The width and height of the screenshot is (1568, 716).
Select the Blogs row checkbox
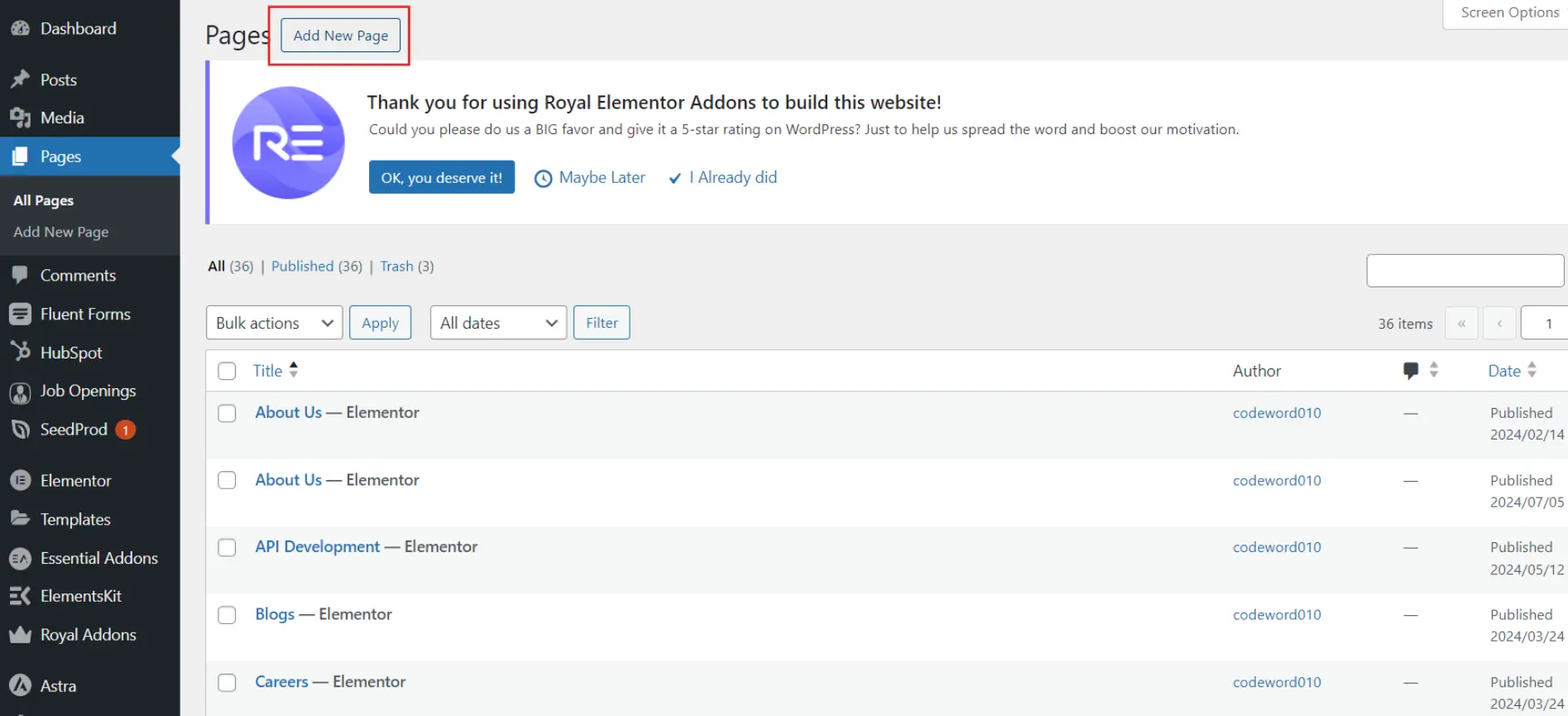coord(227,615)
